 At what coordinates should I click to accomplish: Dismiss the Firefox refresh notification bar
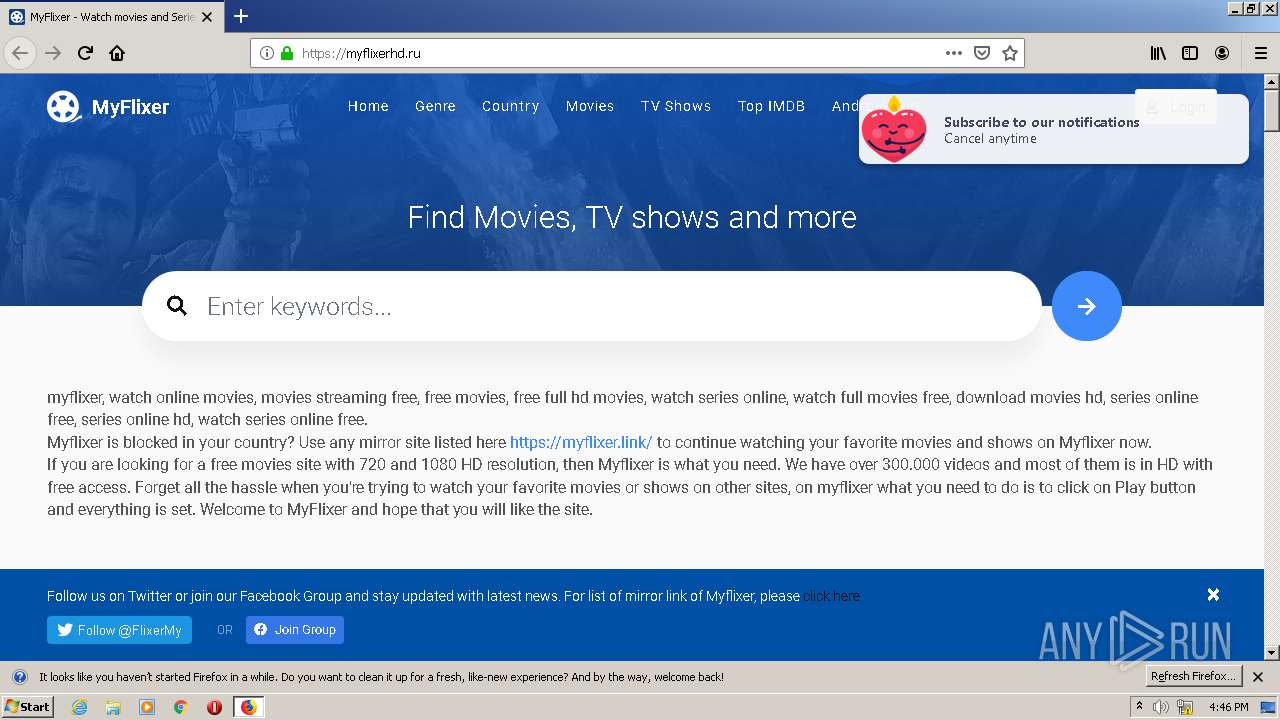click(x=1258, y=677)
